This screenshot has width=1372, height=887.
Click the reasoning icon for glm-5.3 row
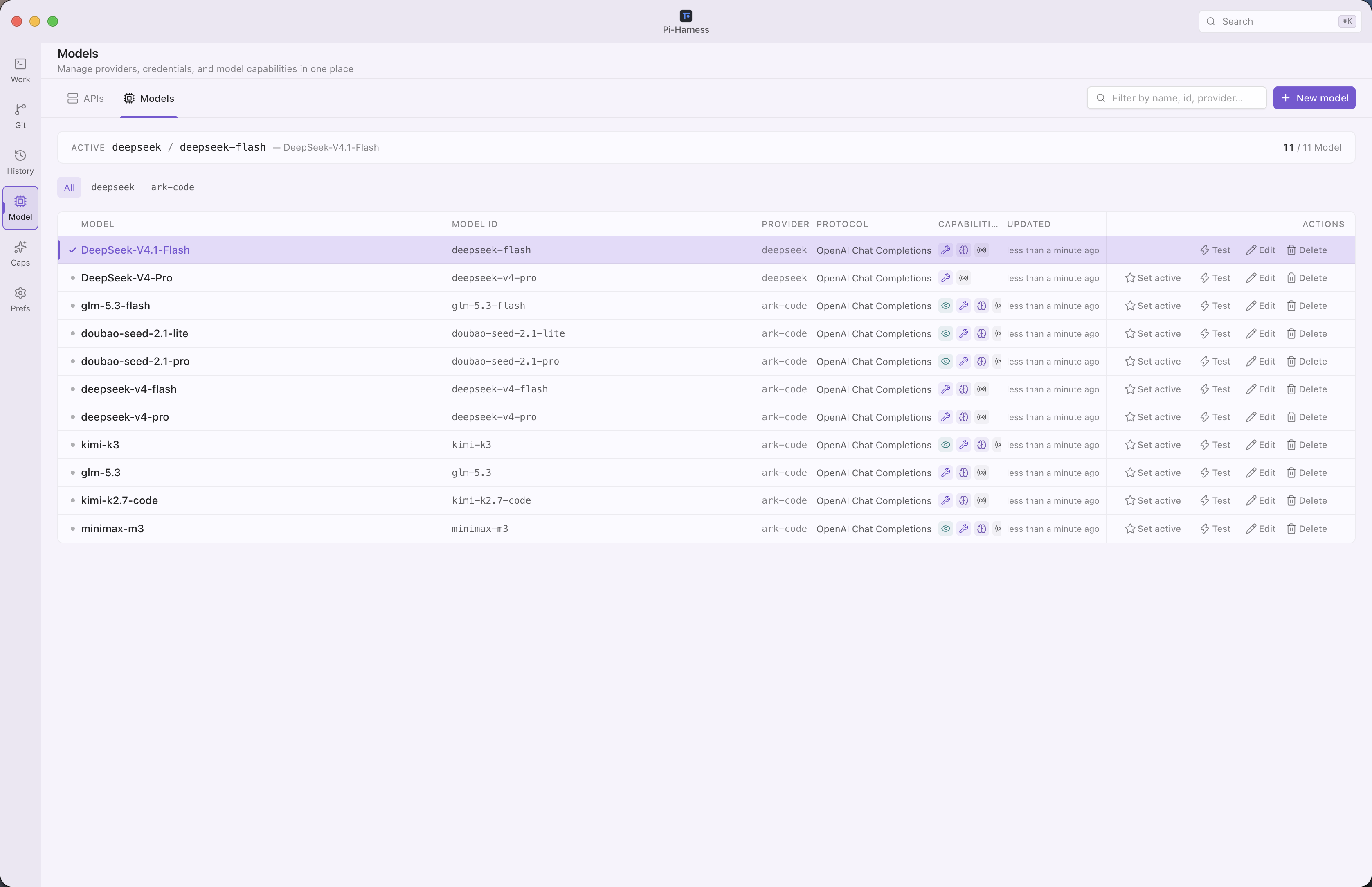[964, 473]
